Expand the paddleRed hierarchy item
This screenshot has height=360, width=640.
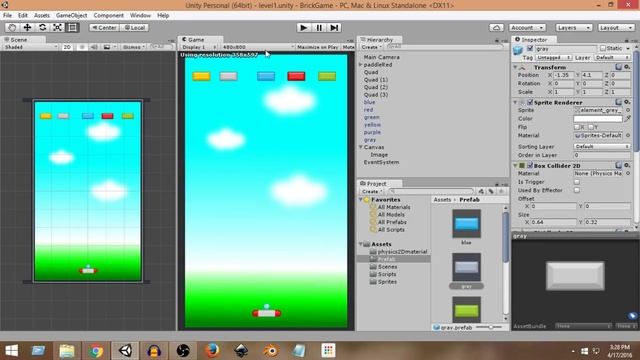[360, 64]
